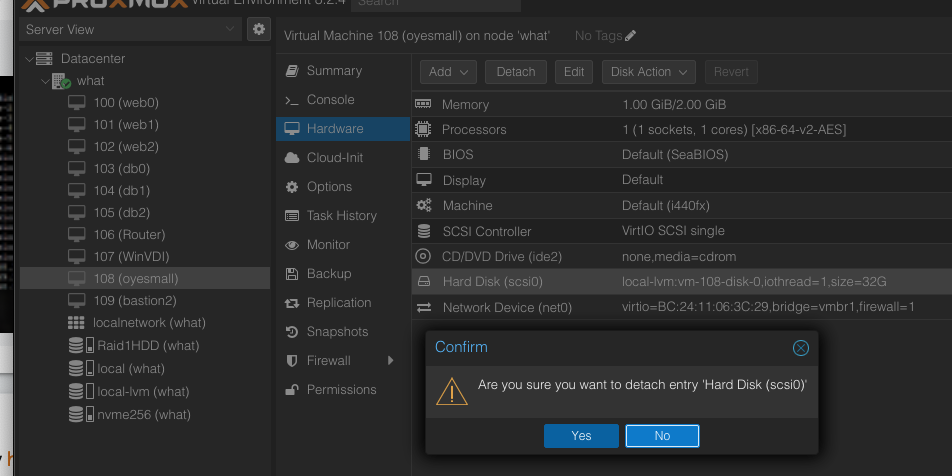Screen dimensions: 952x476
Task: Click the monitor icon for VM 100 (web0)
Action: pyautogui.click(x=76, y=103)
